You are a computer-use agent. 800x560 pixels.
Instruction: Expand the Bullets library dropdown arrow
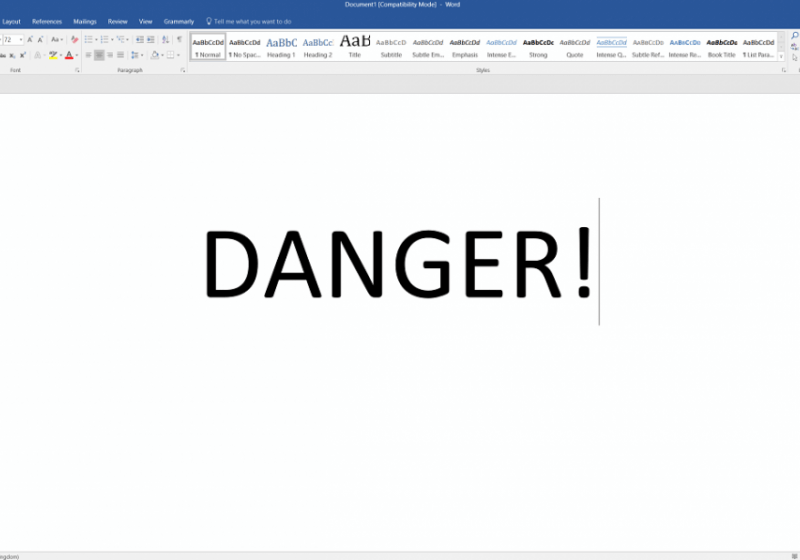96,39
